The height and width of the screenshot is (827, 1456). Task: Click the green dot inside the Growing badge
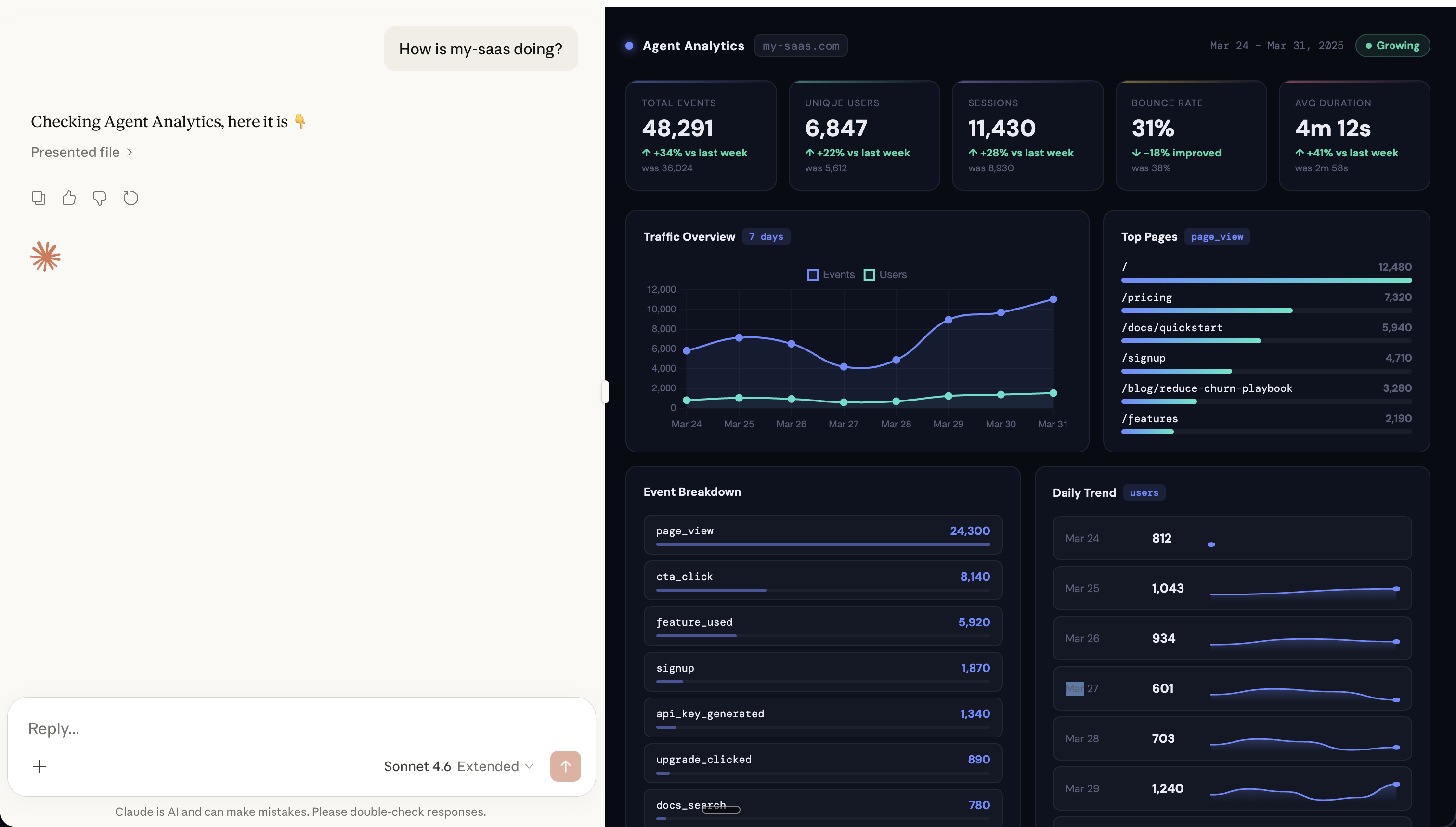[x=1369, y=45]
